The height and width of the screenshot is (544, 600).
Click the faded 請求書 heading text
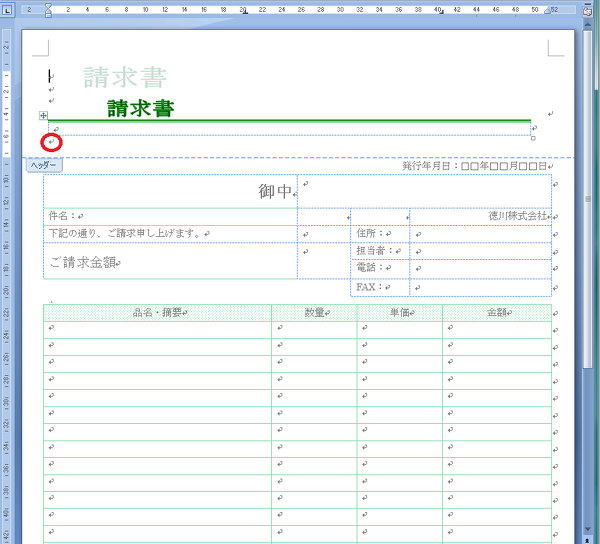(x=125, y=77)
